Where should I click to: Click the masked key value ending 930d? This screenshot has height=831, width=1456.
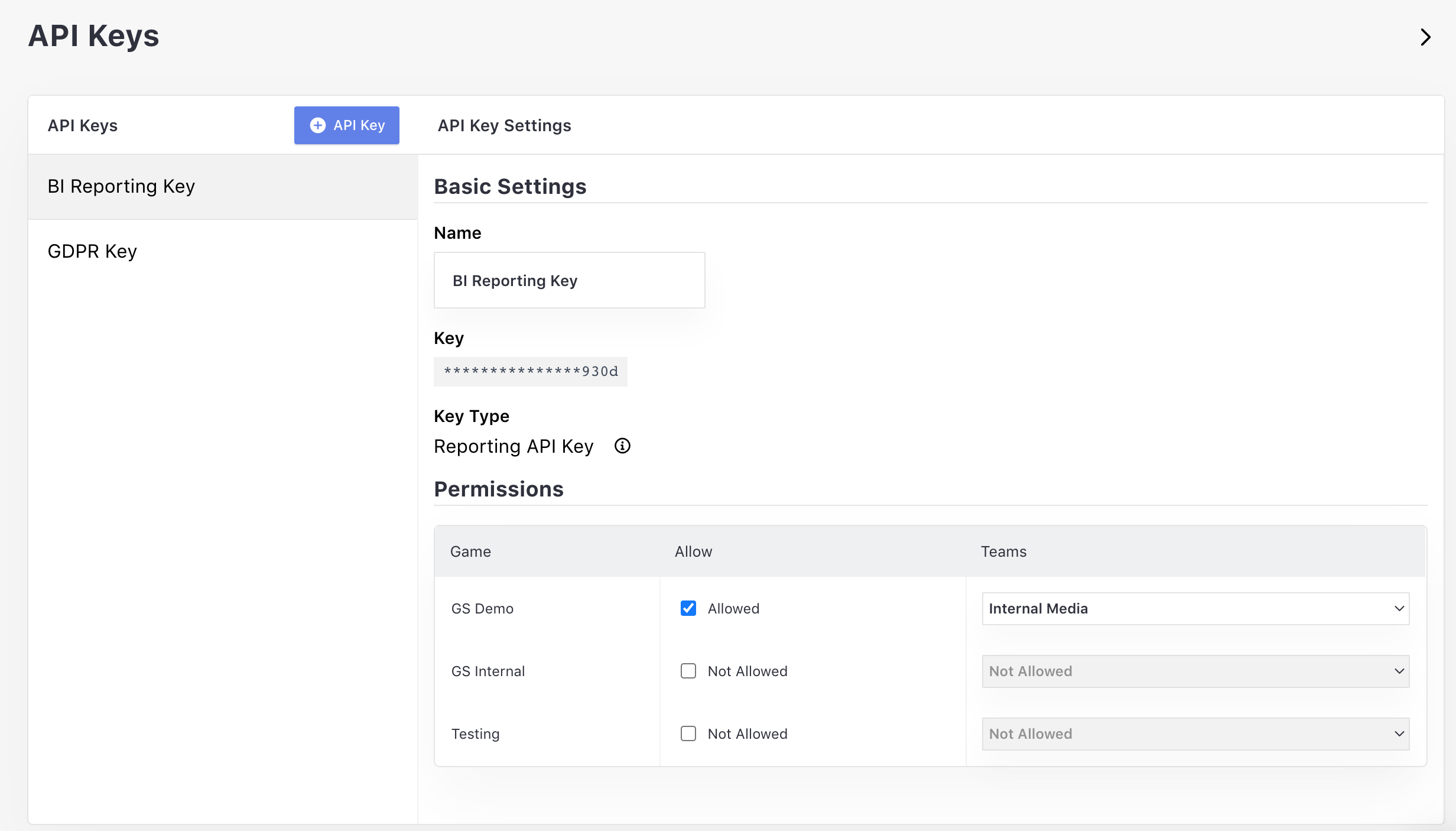pos(531,372)
